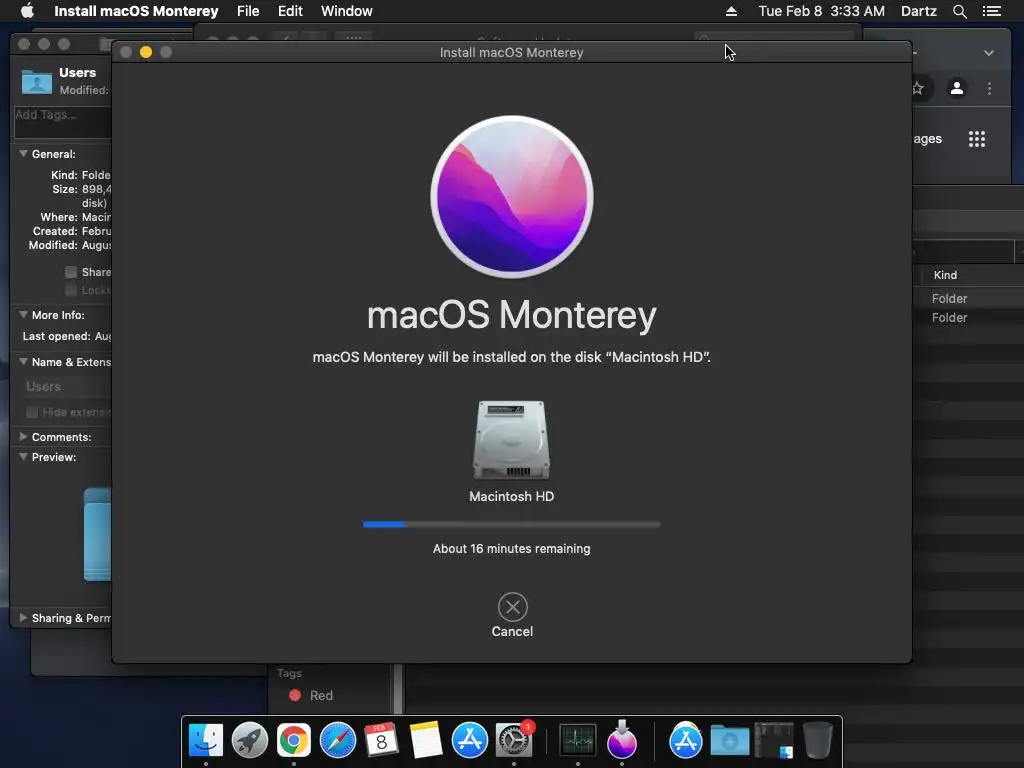Collapse the Name & Extension section
The height and width of the screenshot is (768, 1024).
[x=24, y=361]
